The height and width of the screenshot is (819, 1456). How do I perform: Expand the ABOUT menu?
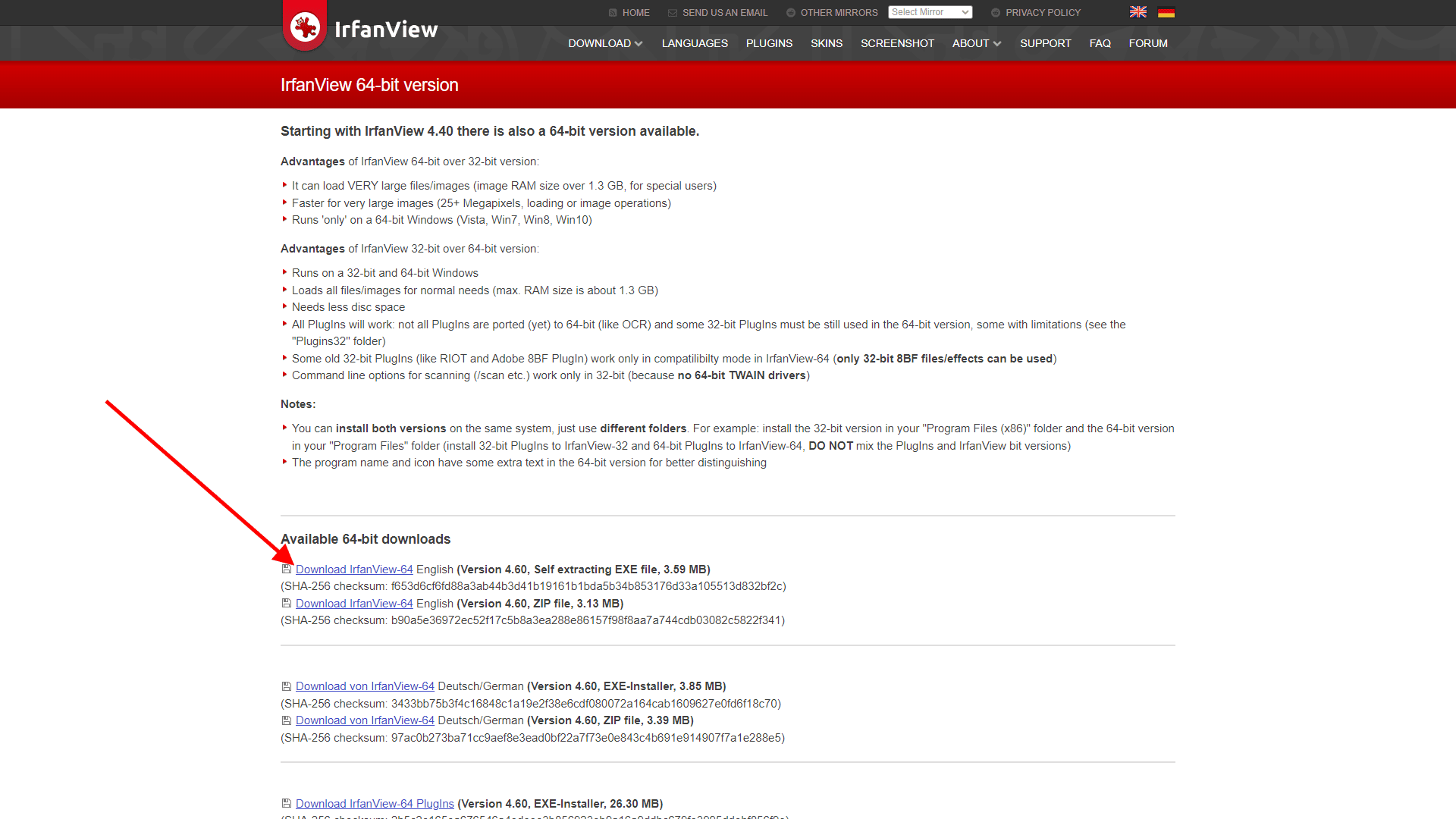[976, 43]
